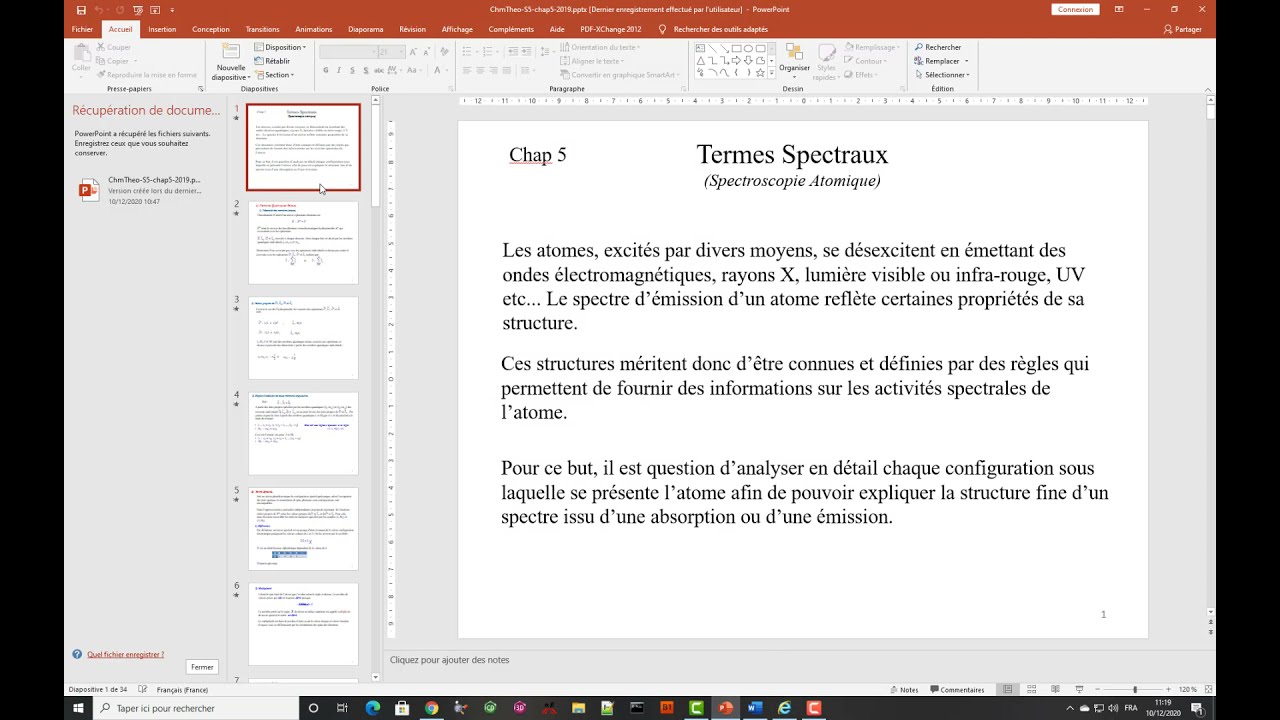The width and height of the screenshot is (1280, 720).
Task: Open Quick Access Toolbar customize arrow
Action: tap(172, 10)
